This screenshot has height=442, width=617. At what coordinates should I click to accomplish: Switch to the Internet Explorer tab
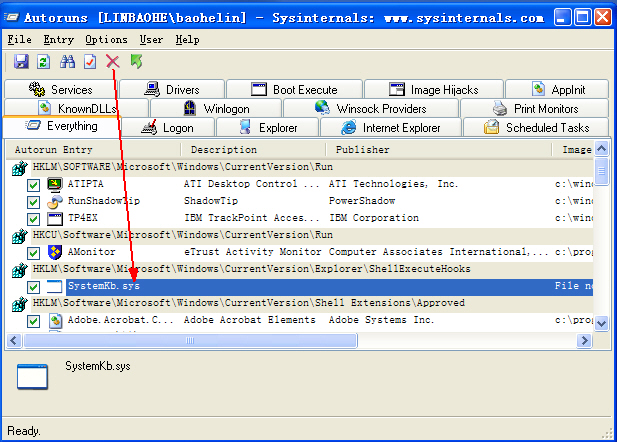click(x=391, y=128)
